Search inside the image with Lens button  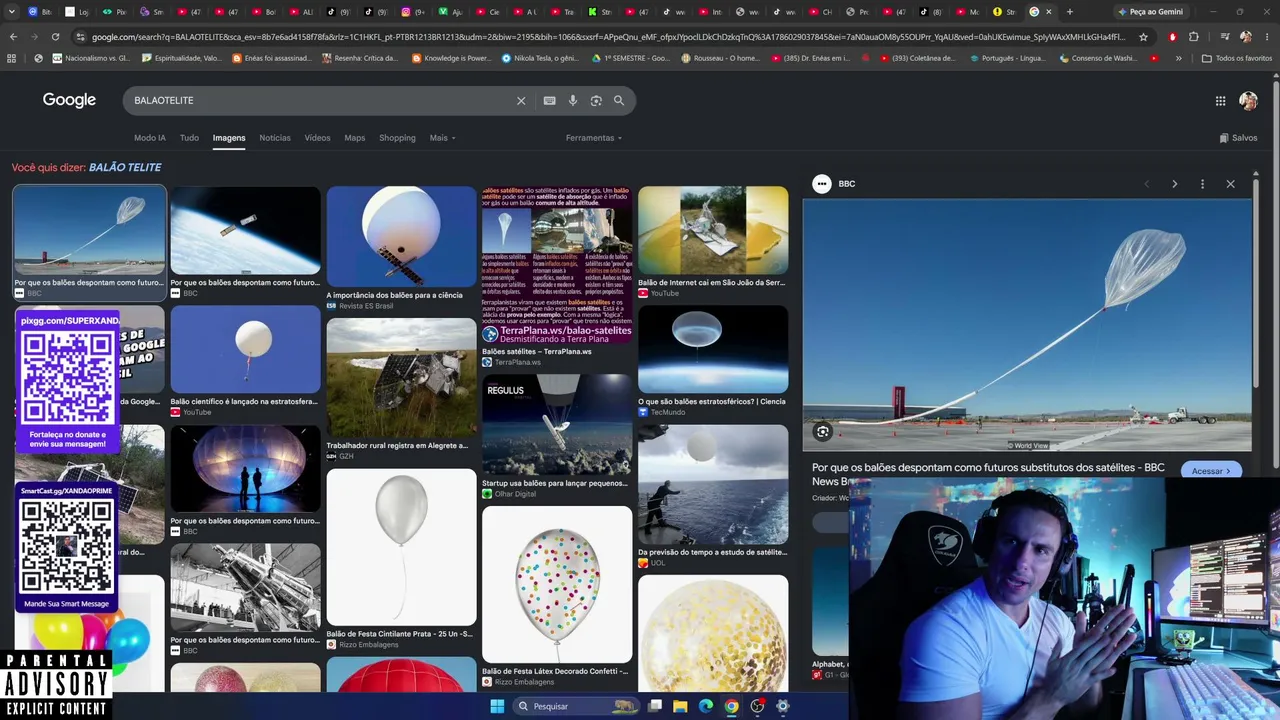click(822, 432)
